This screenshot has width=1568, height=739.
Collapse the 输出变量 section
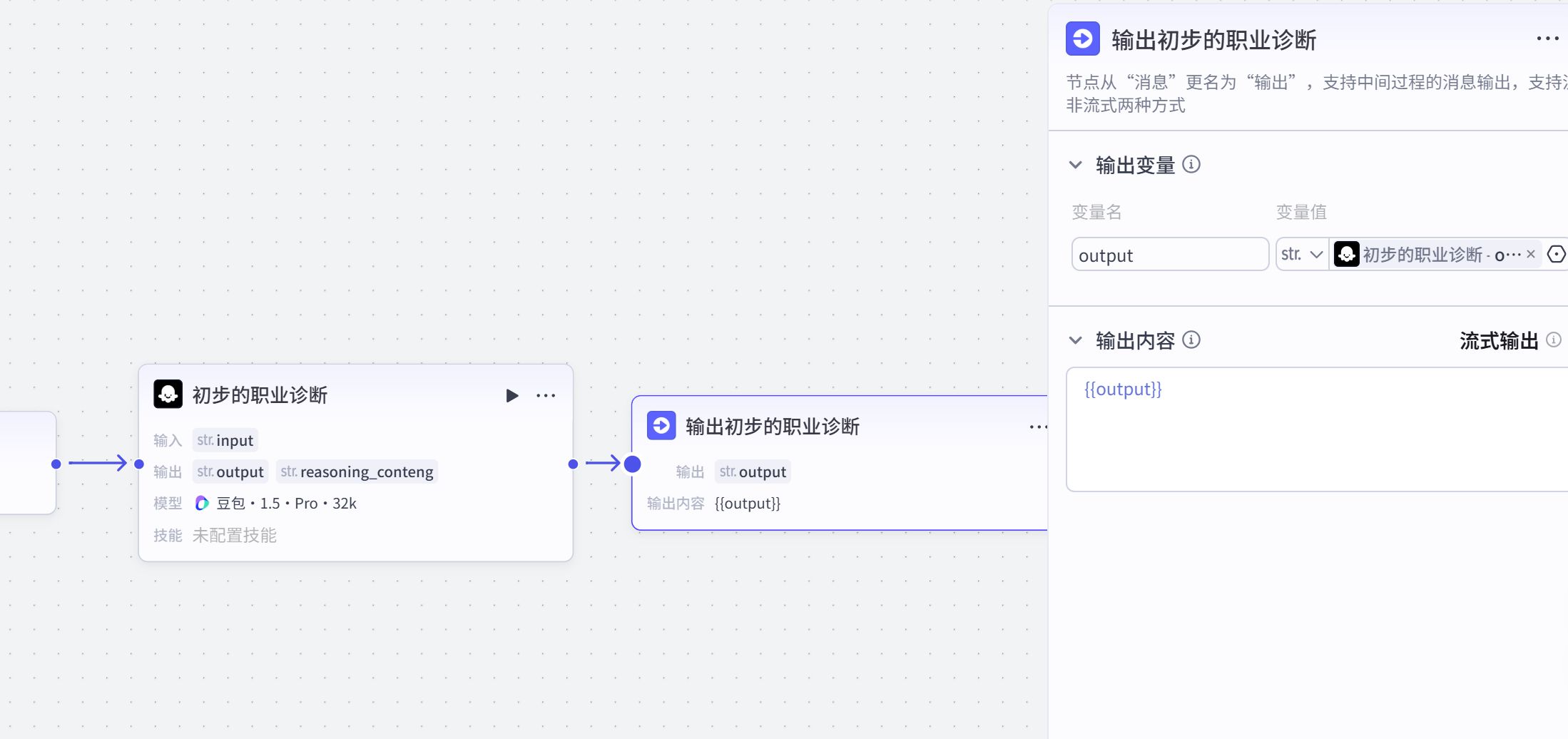pyautogui.click(x=1076, y=164)
